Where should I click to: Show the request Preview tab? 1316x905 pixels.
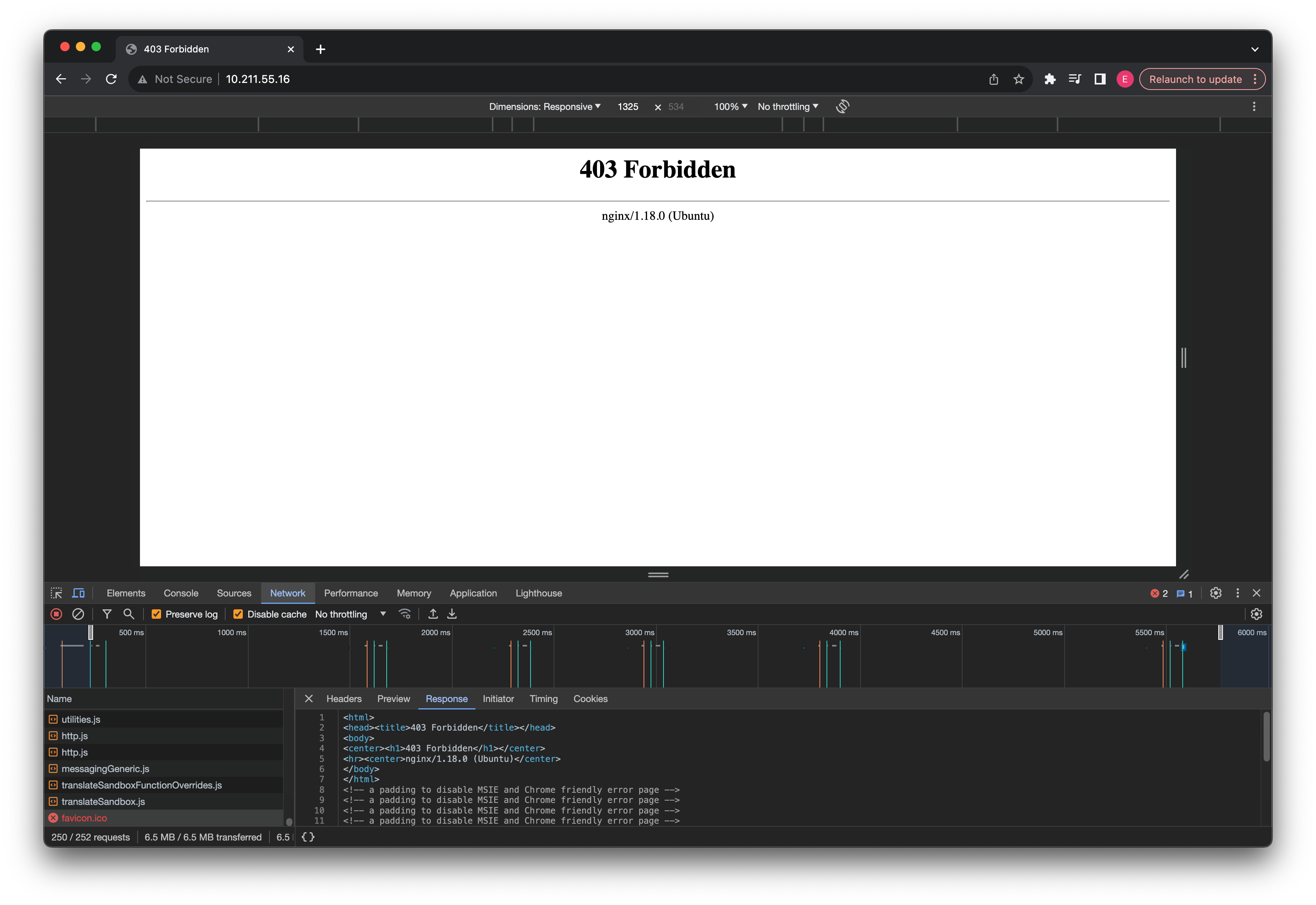pos(393,699)
